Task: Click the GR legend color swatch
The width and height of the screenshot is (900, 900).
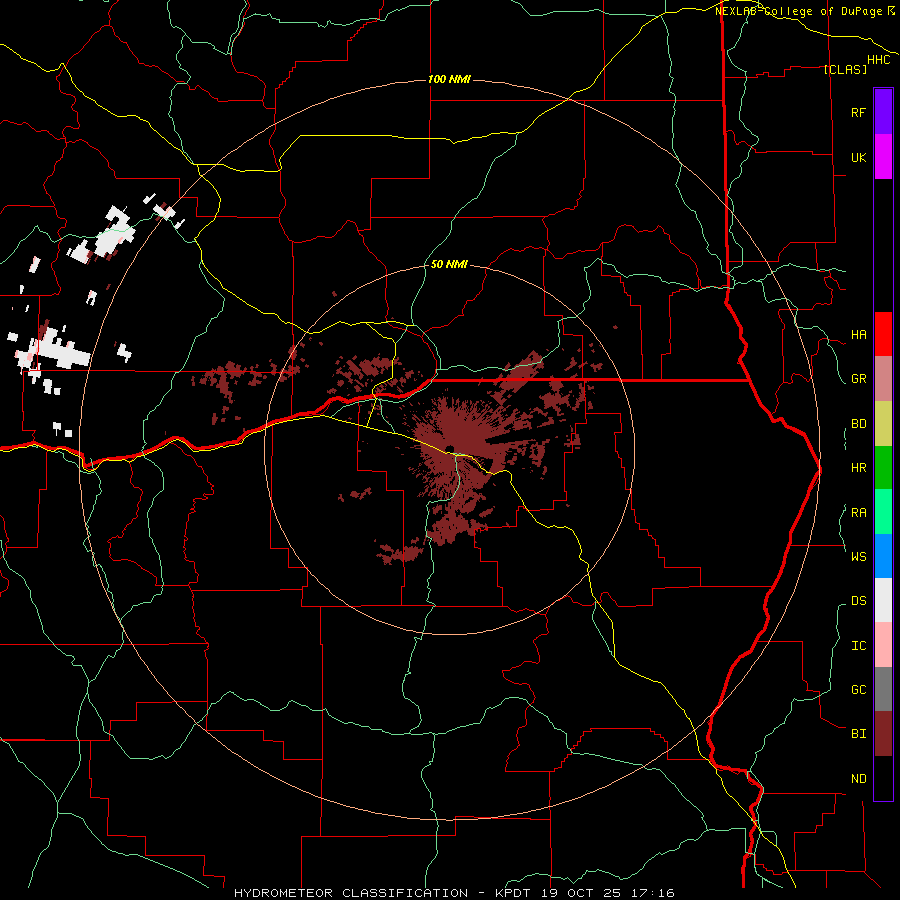Action: coord(883,378)
